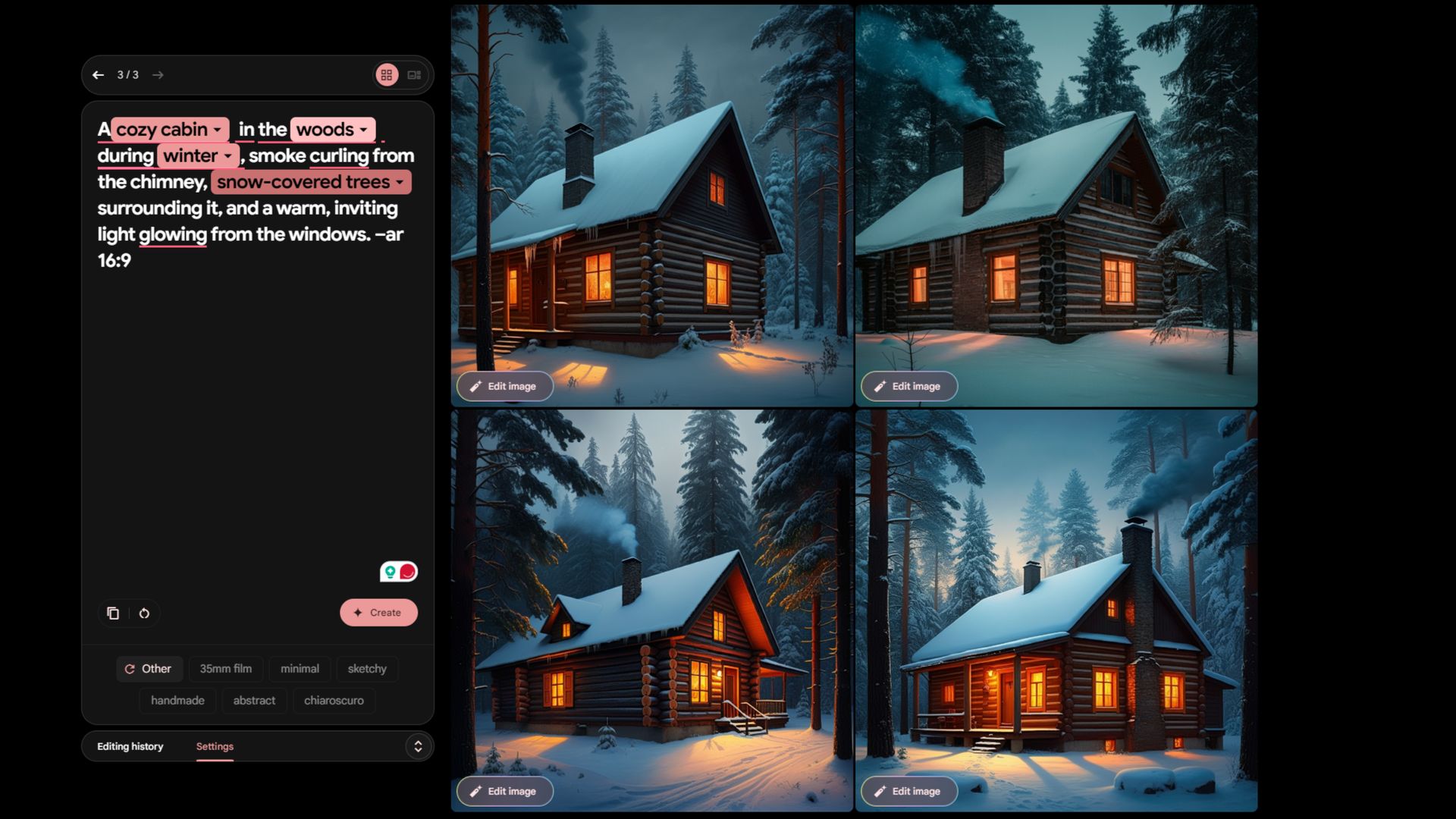
Task: Navigate to previous generation page
Action: tap(98, 74)
